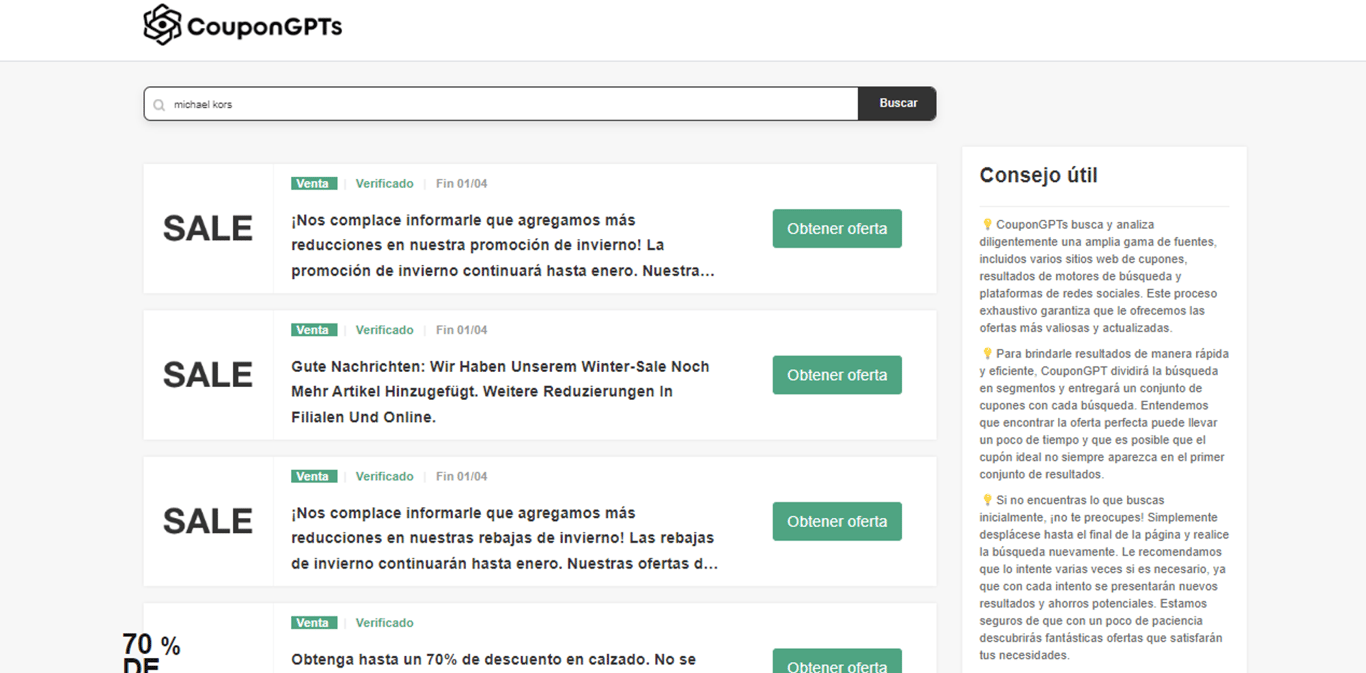Viewport: 1366px width, 673px height.
Task: Get offer for the Gute Nachrichten Winter-Sale coupon
Action: (837, 375)
